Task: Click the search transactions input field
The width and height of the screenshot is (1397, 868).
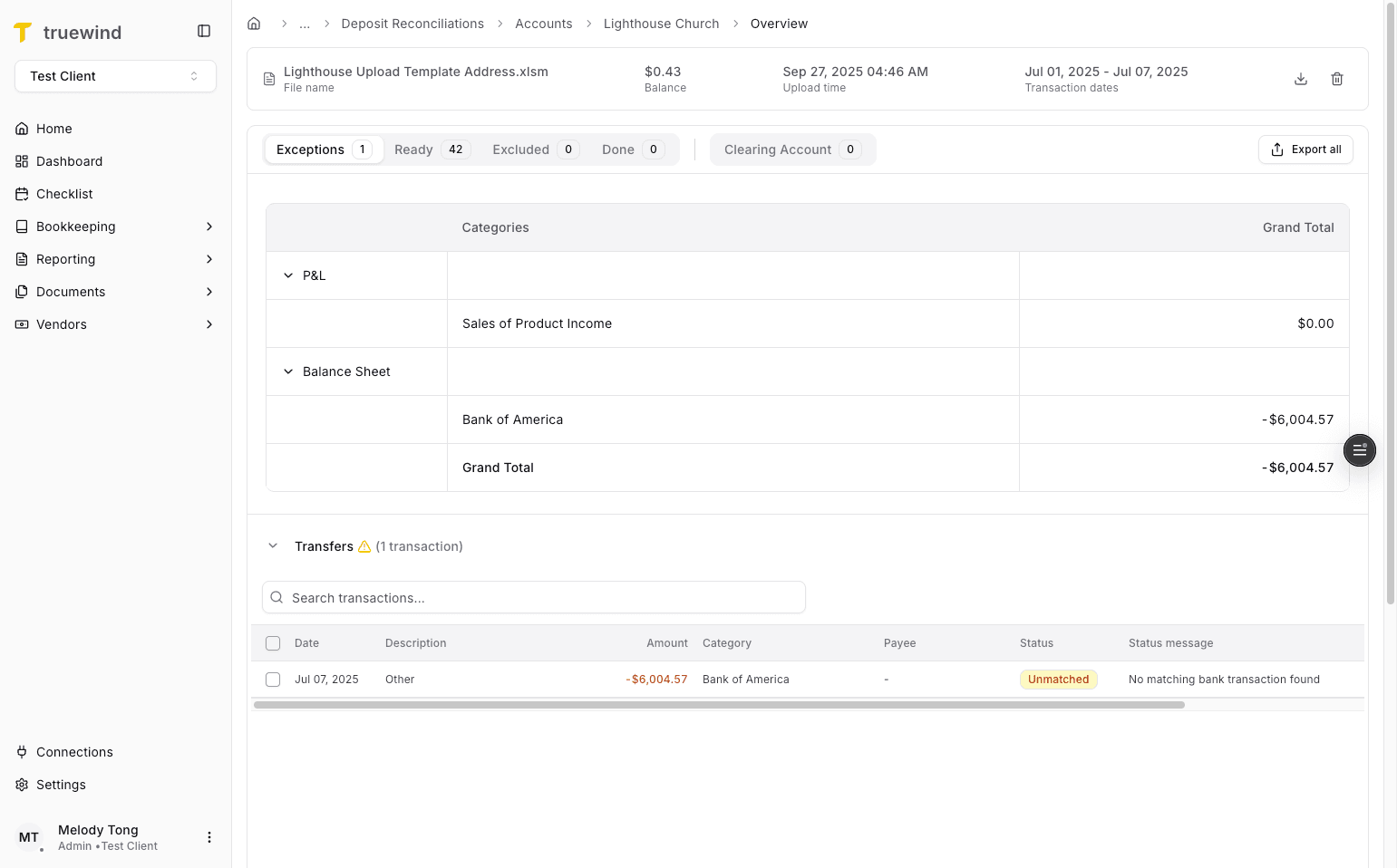Action: pos(533,597)
